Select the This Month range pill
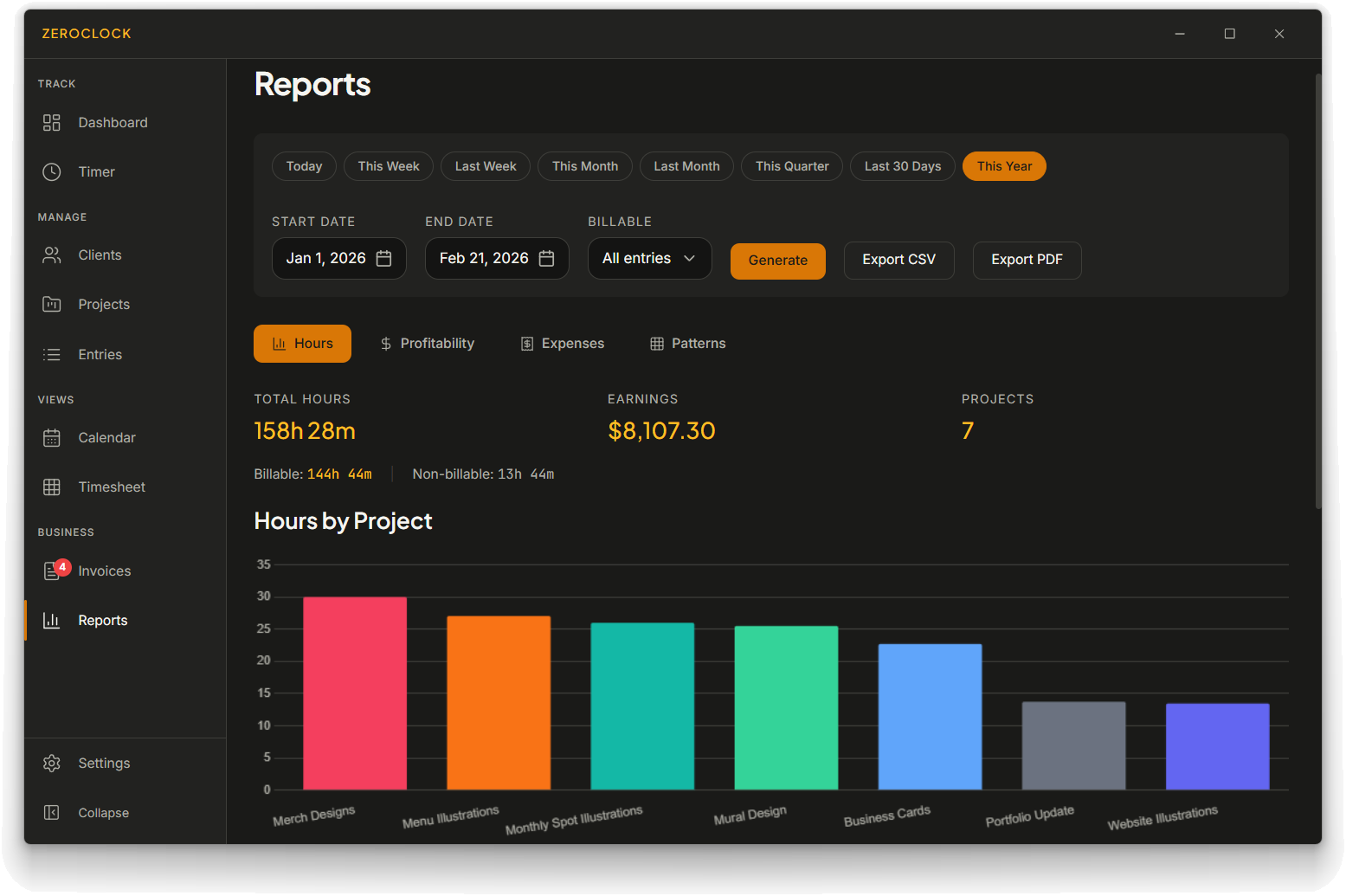Viewport: 1346px width, 896px height. pos(584,166)
